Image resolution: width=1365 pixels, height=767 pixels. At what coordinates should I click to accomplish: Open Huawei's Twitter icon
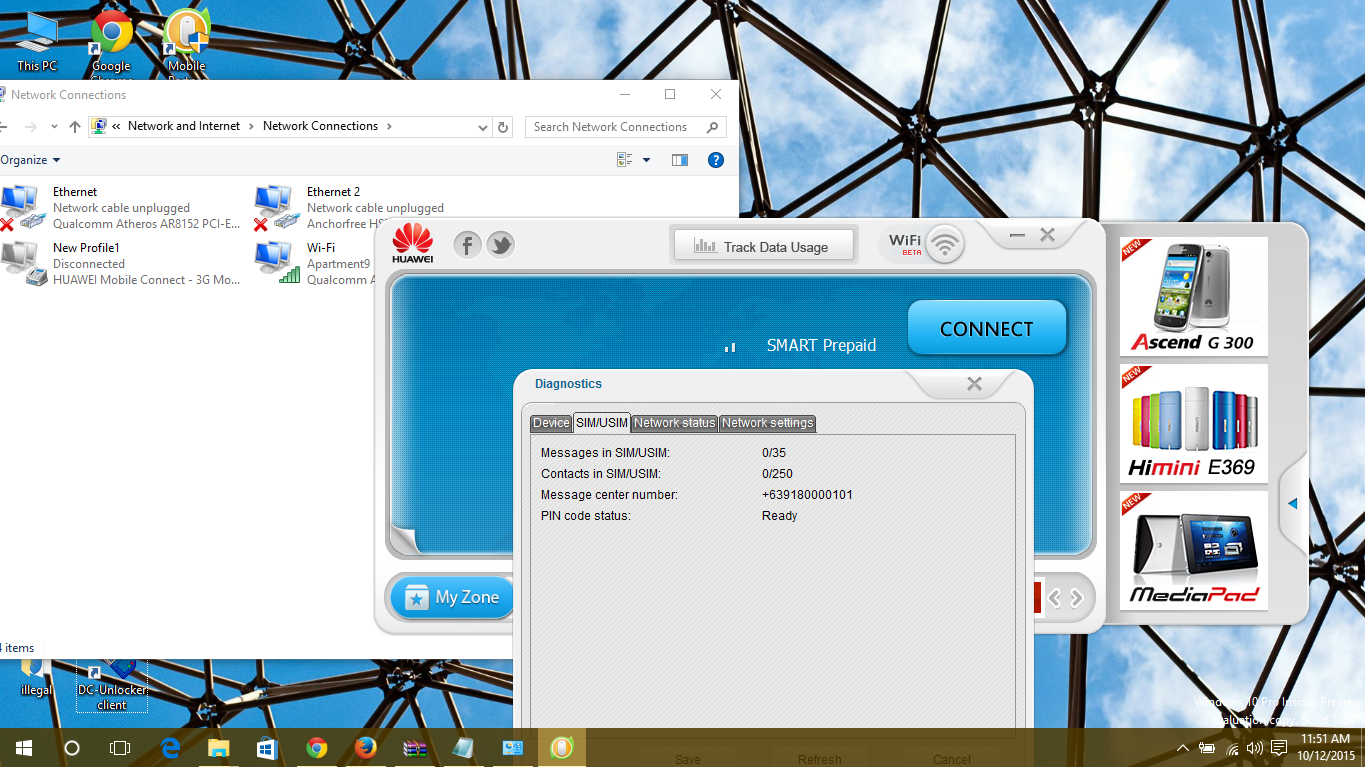coord(501,245)
